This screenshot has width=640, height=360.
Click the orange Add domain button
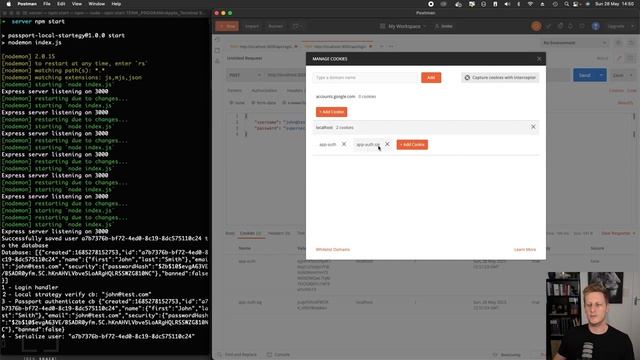click(x=431, y=78)
